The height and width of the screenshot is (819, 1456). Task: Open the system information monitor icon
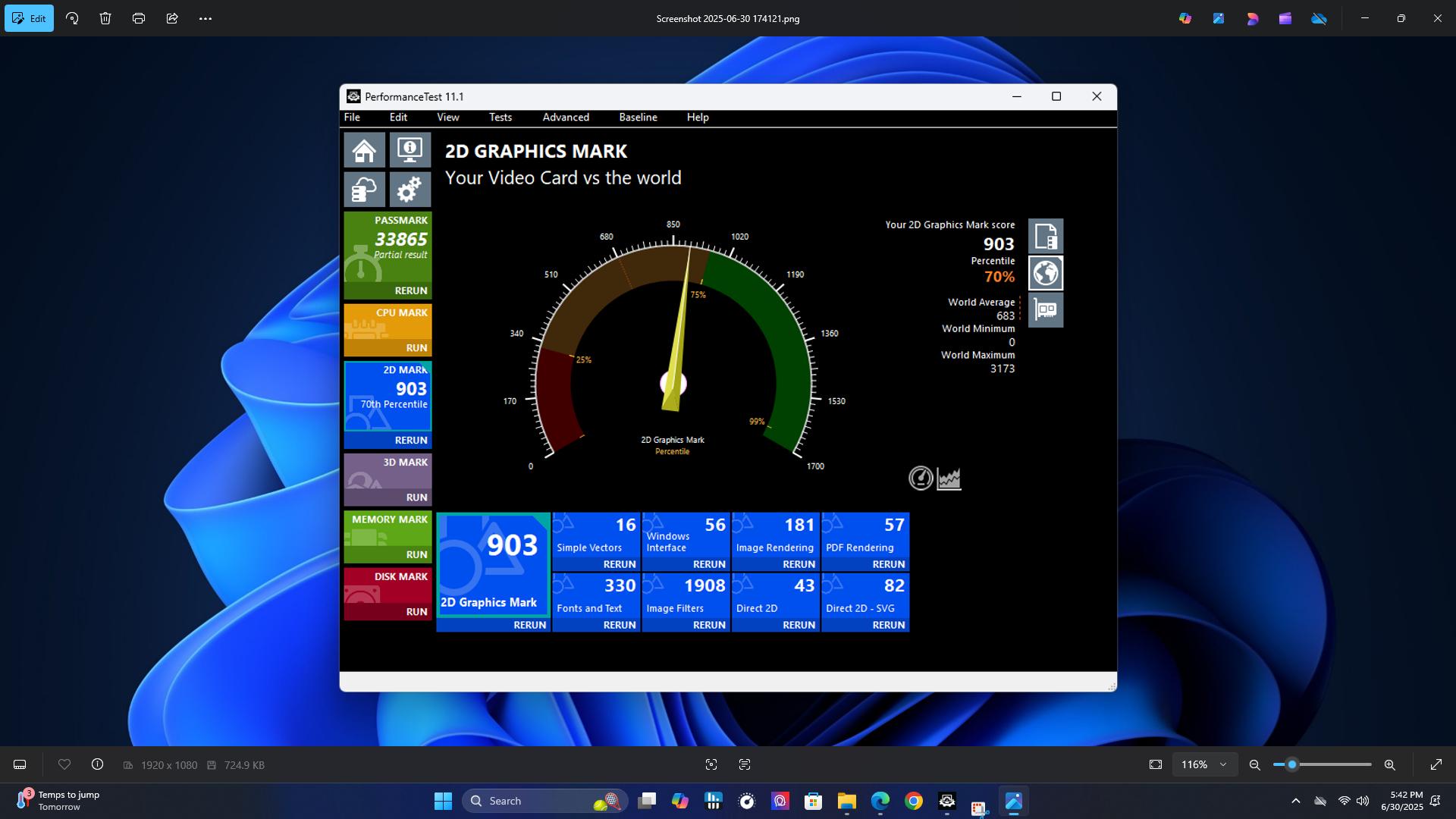pos(410,150)
